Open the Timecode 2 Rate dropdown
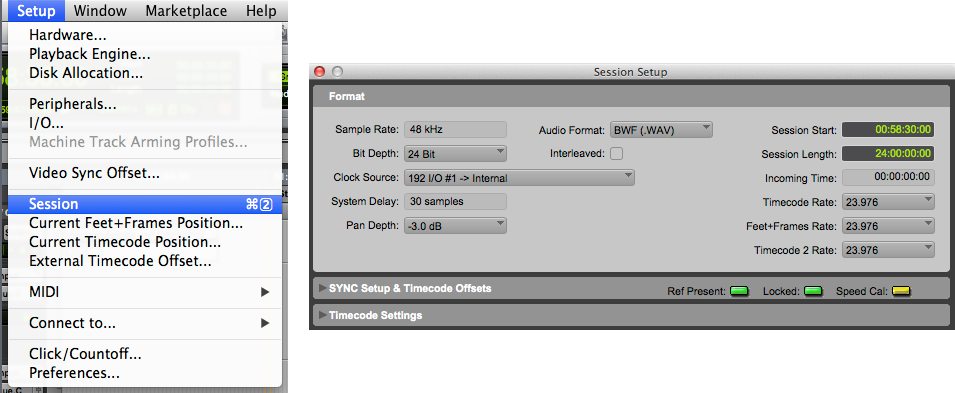955x393 pixels. (x=888, y=250)
